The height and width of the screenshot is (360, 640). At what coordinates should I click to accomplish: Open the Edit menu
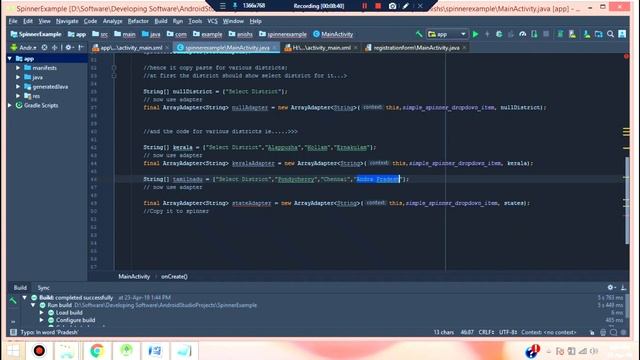(28, 21)
